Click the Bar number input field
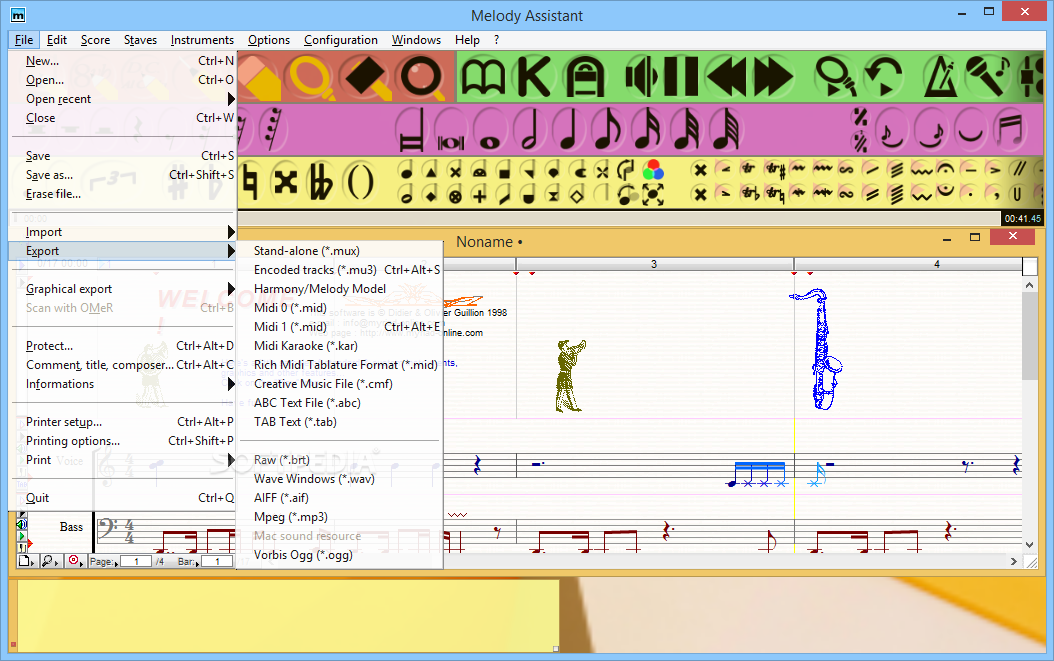The width and height of the screenshot is (1054, 661). coord(216,561)
